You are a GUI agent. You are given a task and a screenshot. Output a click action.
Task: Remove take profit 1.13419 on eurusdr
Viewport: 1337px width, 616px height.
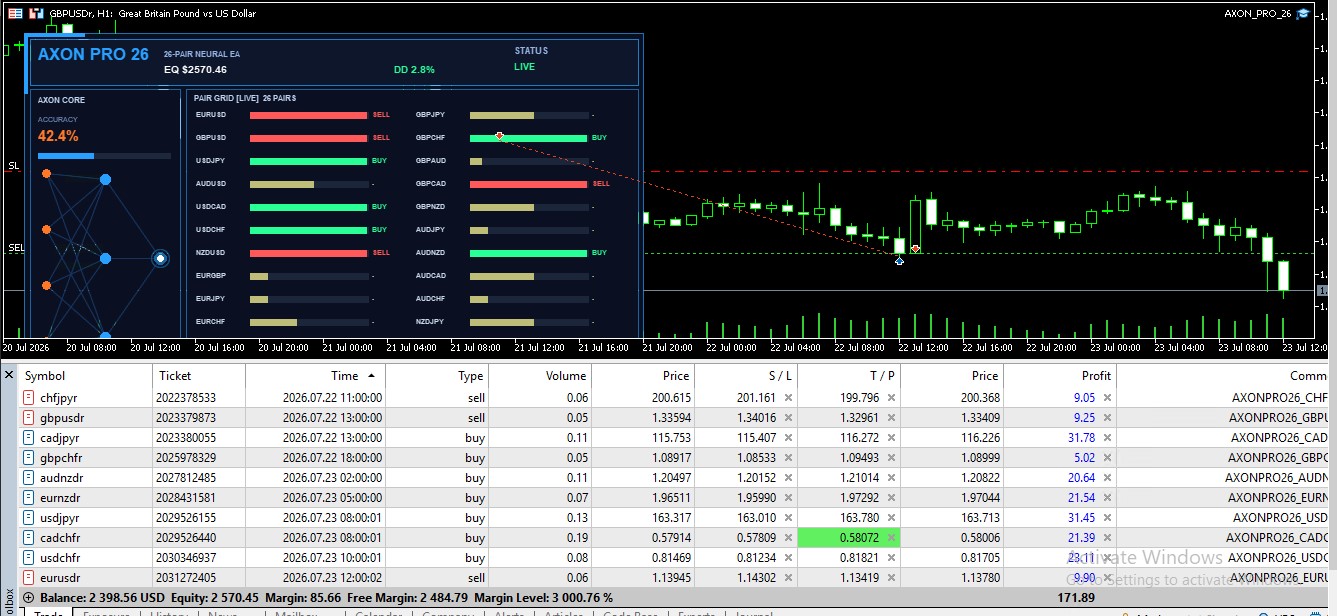click(x=891, y=578)
